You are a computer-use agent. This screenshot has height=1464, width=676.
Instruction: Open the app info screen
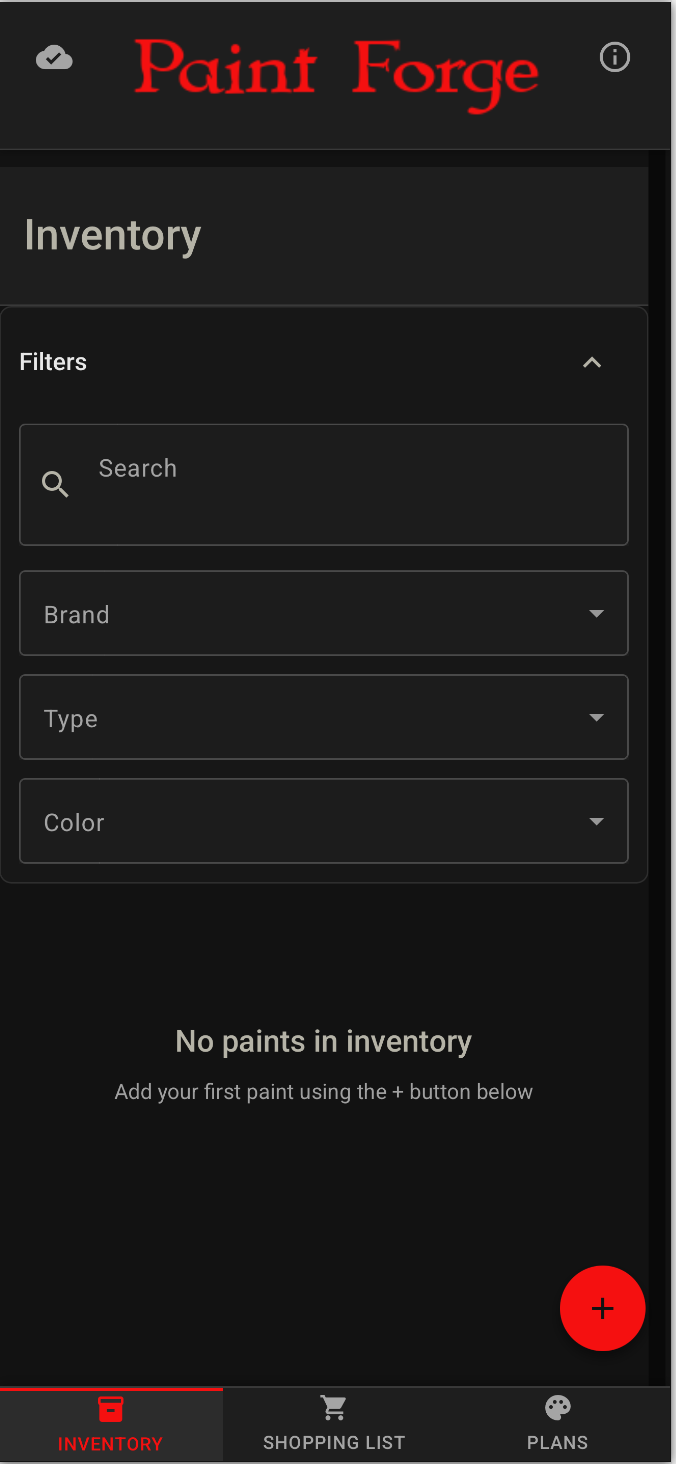(x=615, y=57)
